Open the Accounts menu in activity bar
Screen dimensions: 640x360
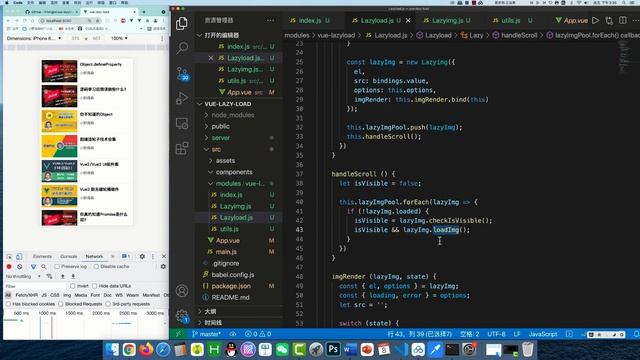[182, 291]
